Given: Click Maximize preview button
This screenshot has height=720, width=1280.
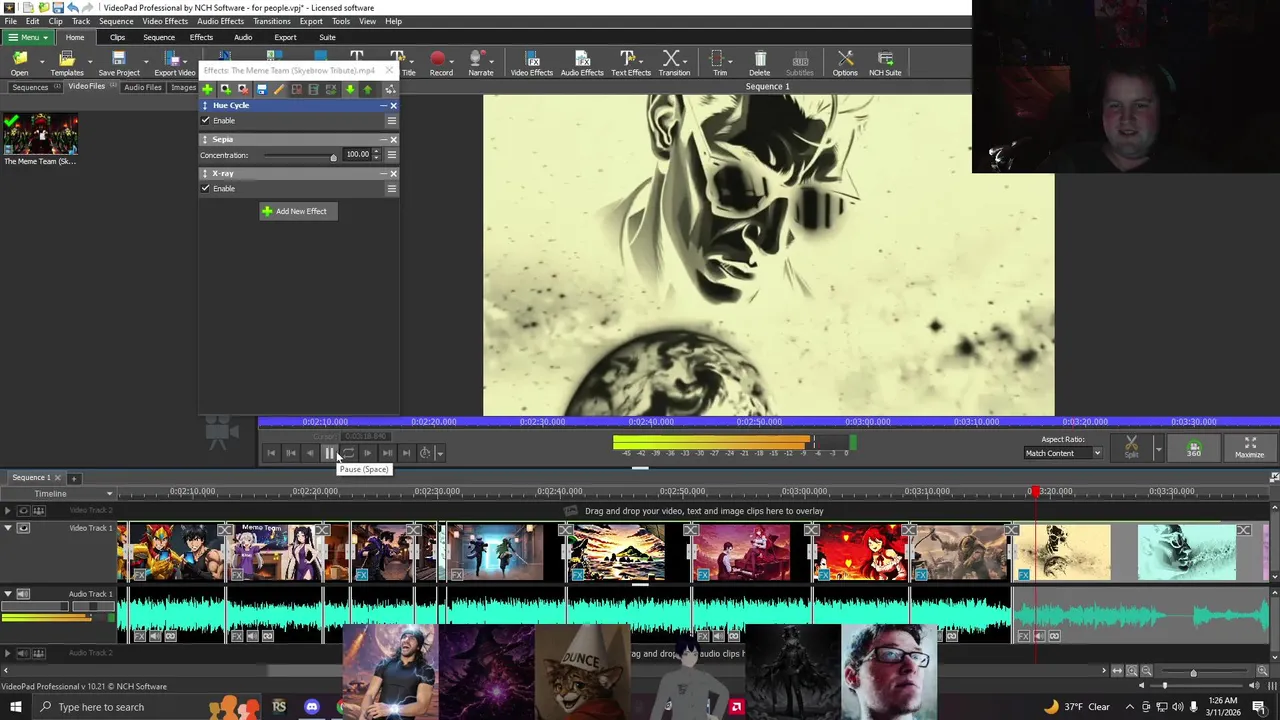Looking at the screenshot, I should tap(1249, 446).
